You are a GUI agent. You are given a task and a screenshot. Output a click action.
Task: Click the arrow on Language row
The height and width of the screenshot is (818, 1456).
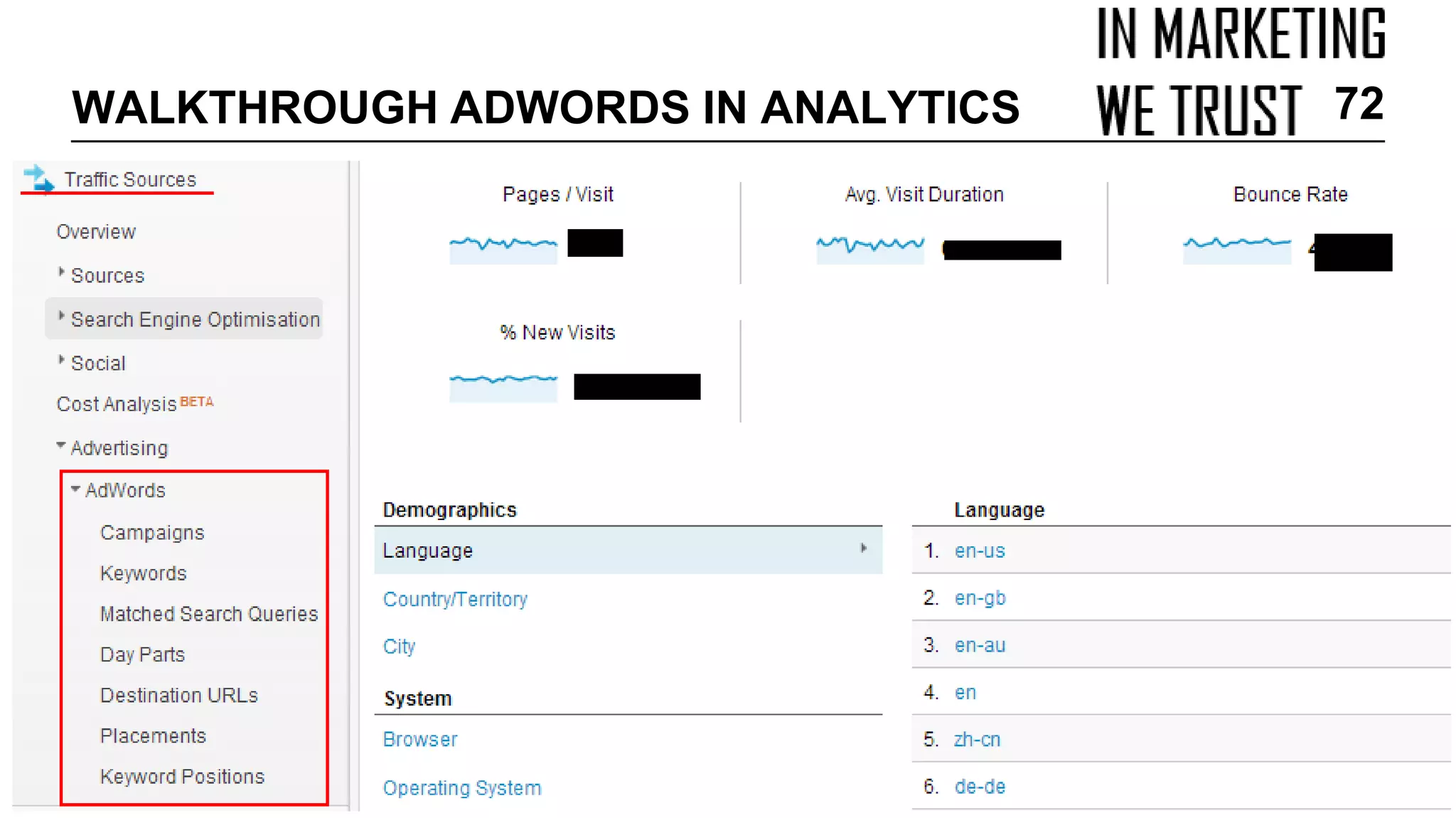coord(864,548)
